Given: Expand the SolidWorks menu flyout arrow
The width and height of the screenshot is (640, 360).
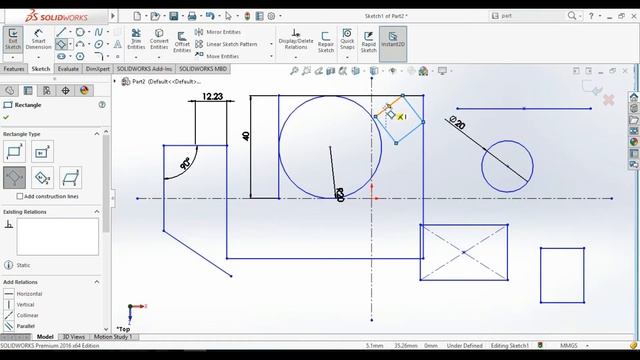Looking at the screenshot, I should pos(113,16).
